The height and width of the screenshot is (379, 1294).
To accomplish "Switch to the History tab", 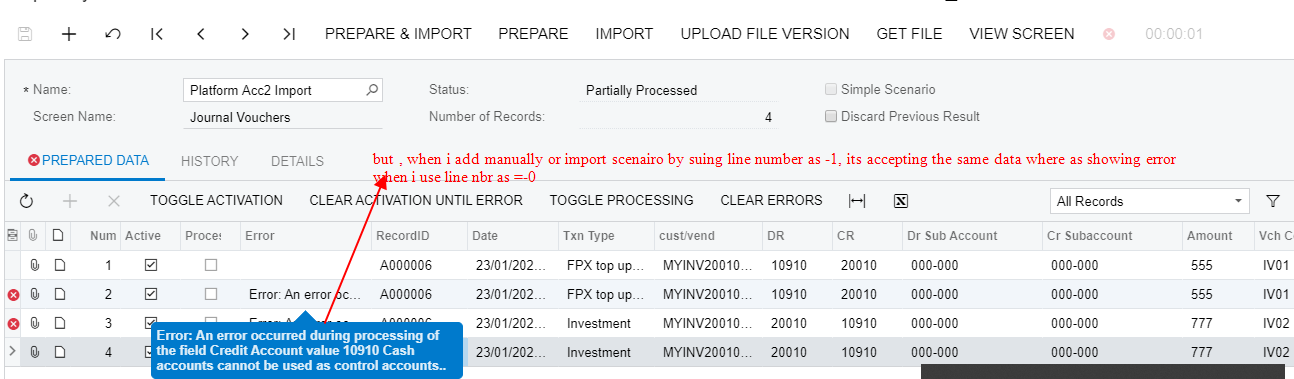I will pos(210,161).
